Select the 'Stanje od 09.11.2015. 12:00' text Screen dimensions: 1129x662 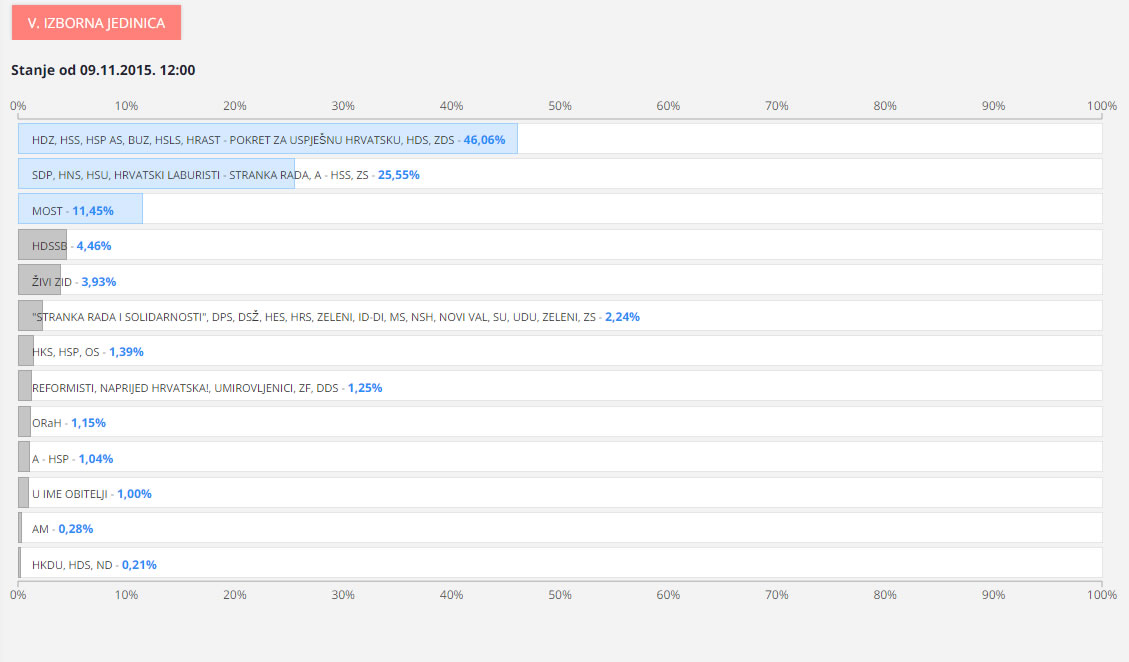point(103,70)
